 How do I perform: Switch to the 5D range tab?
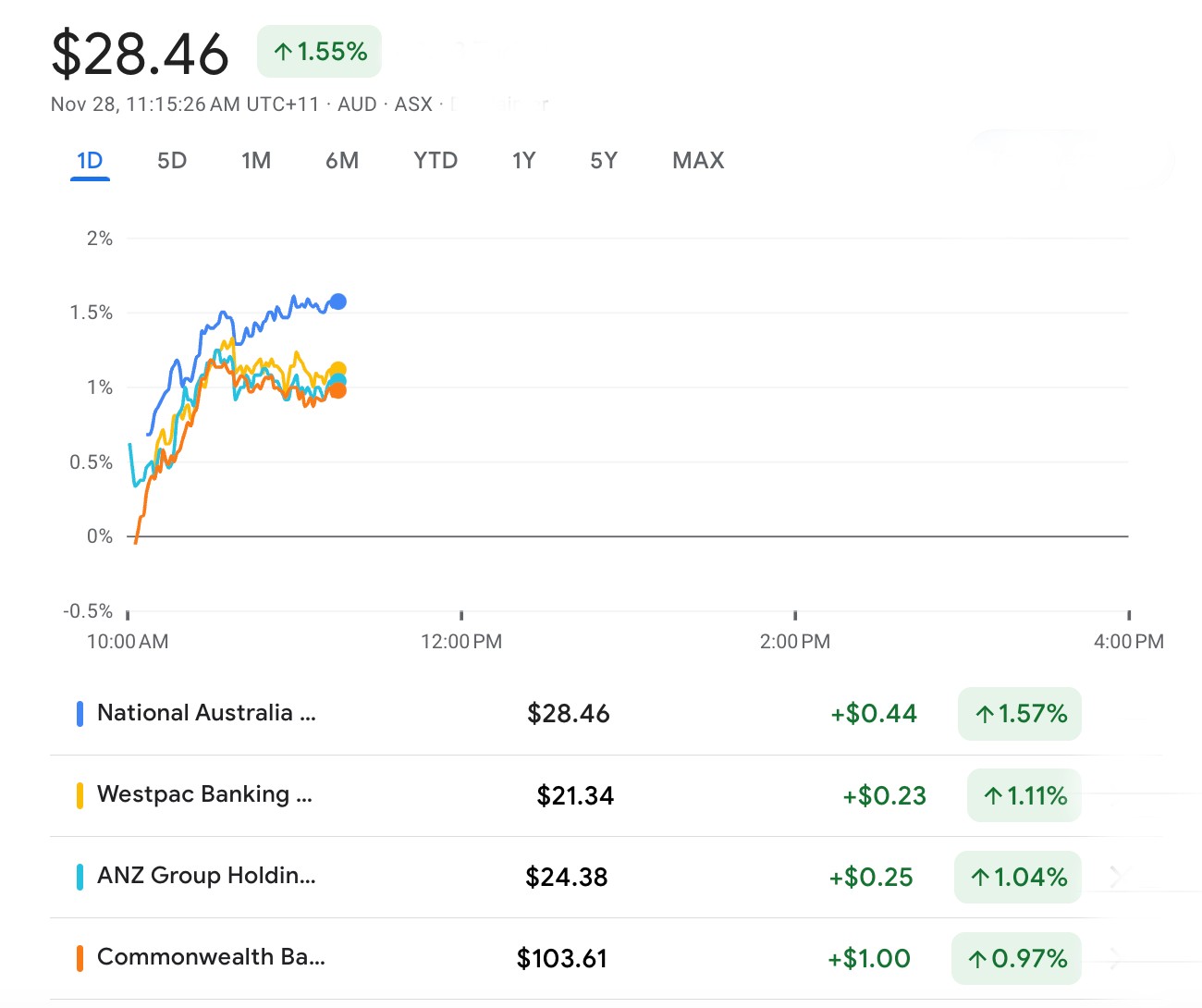point(172,161)
